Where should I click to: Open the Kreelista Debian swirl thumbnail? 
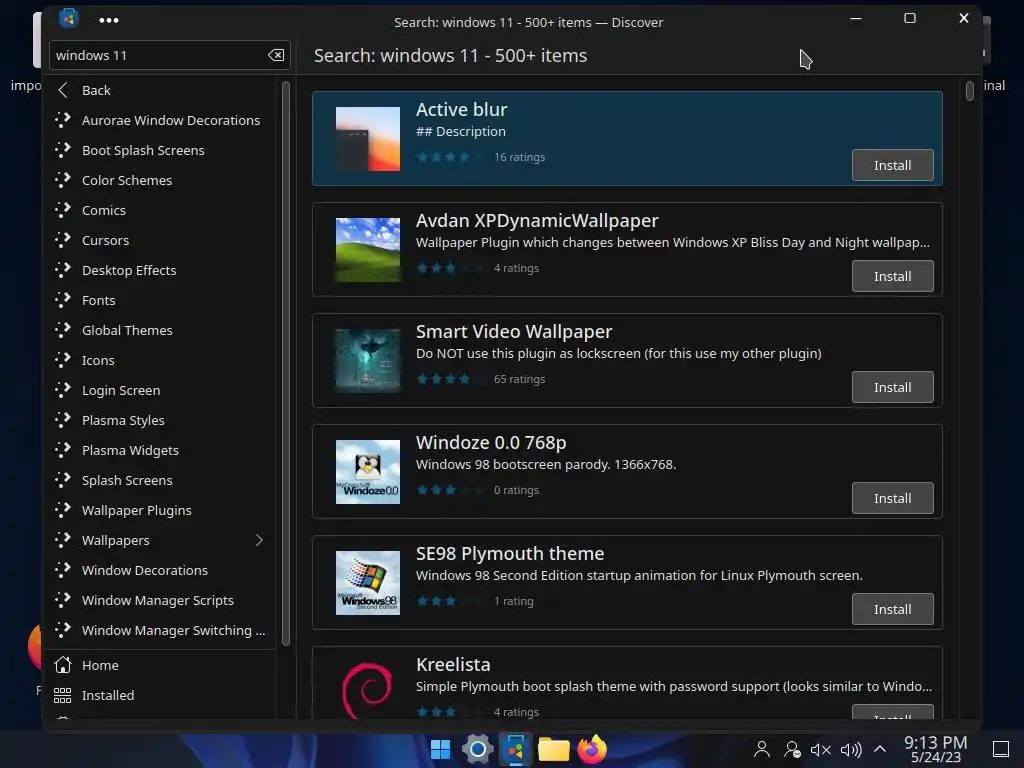368,690
